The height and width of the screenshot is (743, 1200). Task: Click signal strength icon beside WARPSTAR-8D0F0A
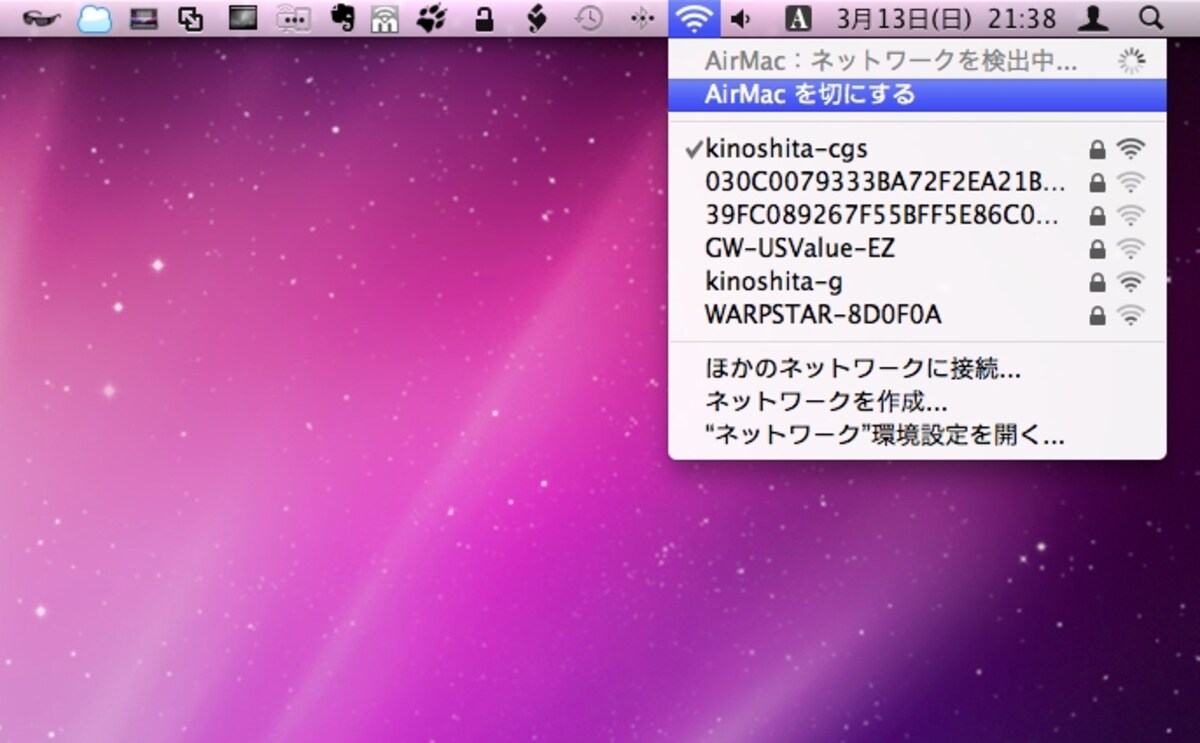point(1131,315)
